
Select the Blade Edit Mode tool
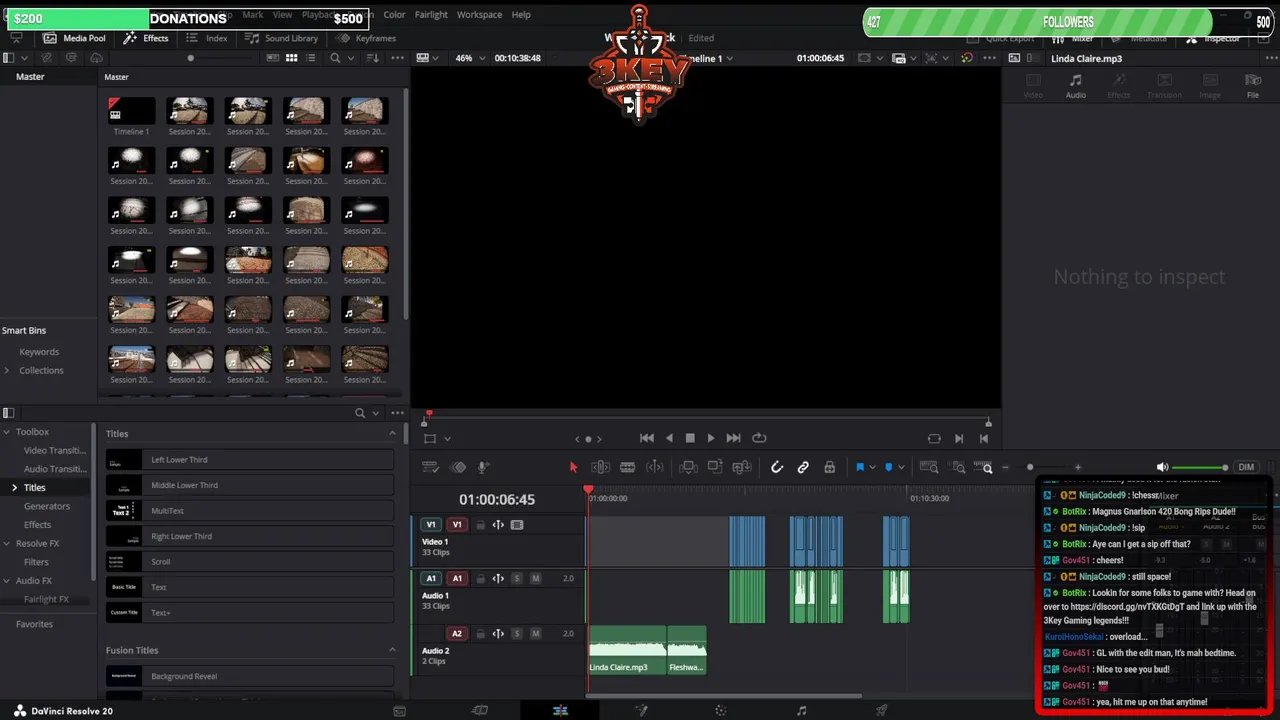pos(627,467)
